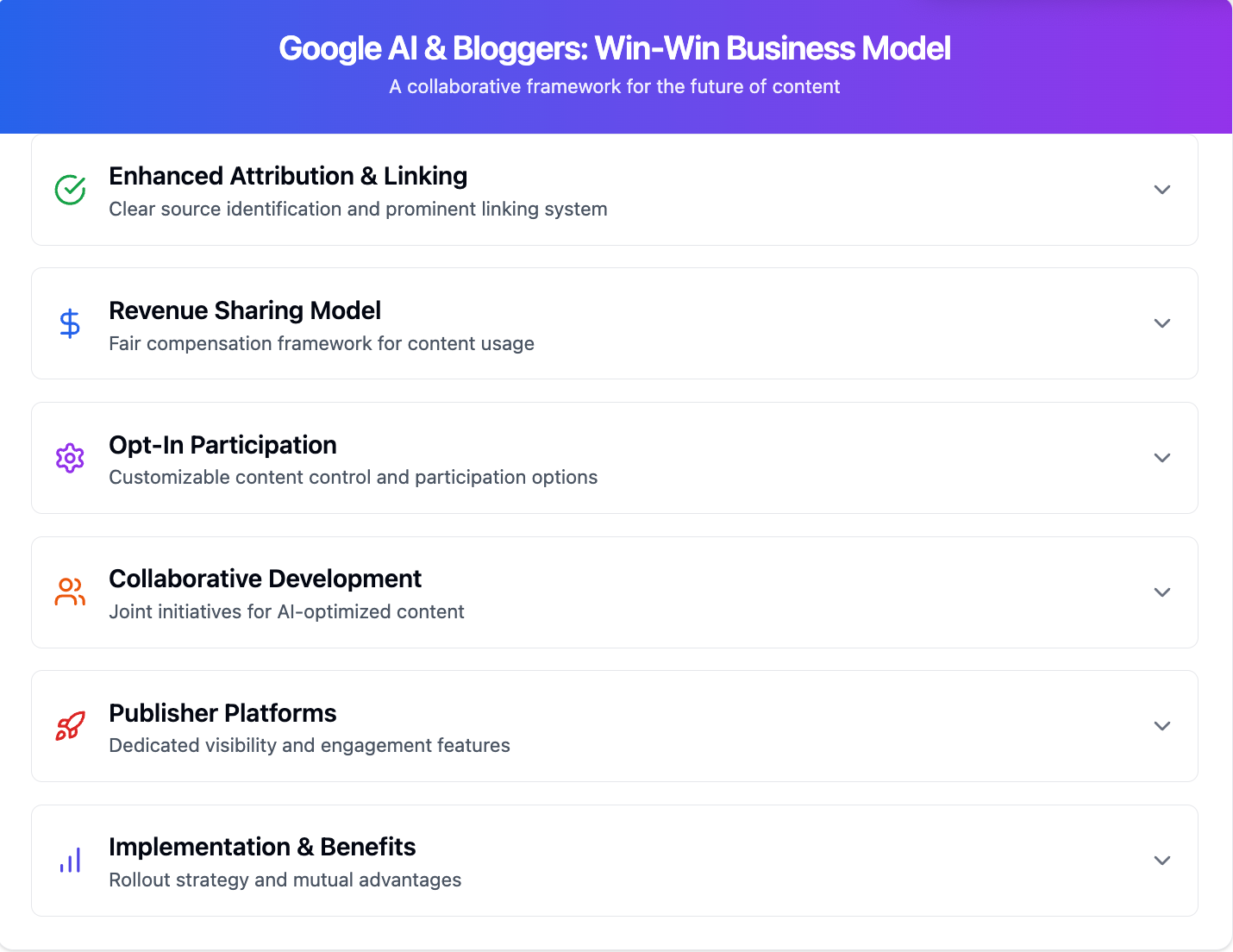Click the green checkmark icon for Enhanced Attribution
Screen dimensions: 1233x952
click(x=70, y=190)
